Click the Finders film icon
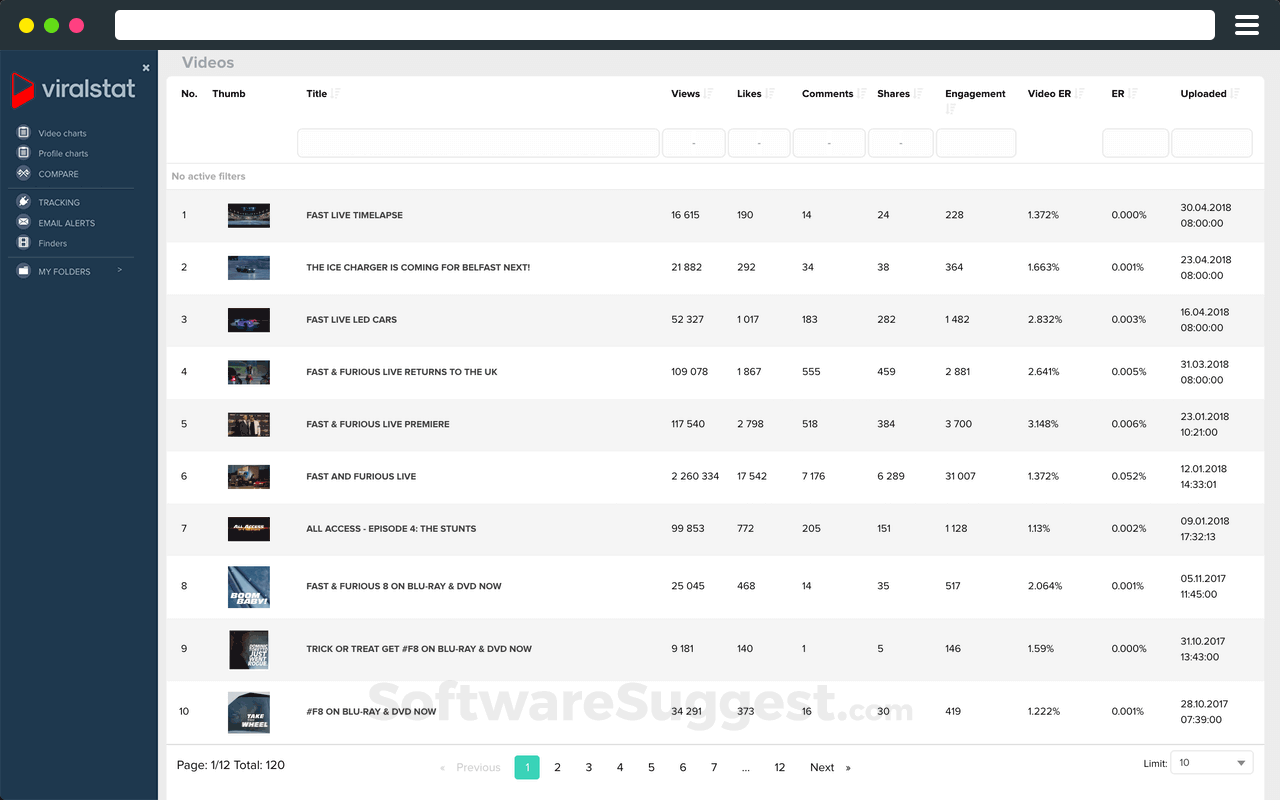 click(x=23, y=243)
